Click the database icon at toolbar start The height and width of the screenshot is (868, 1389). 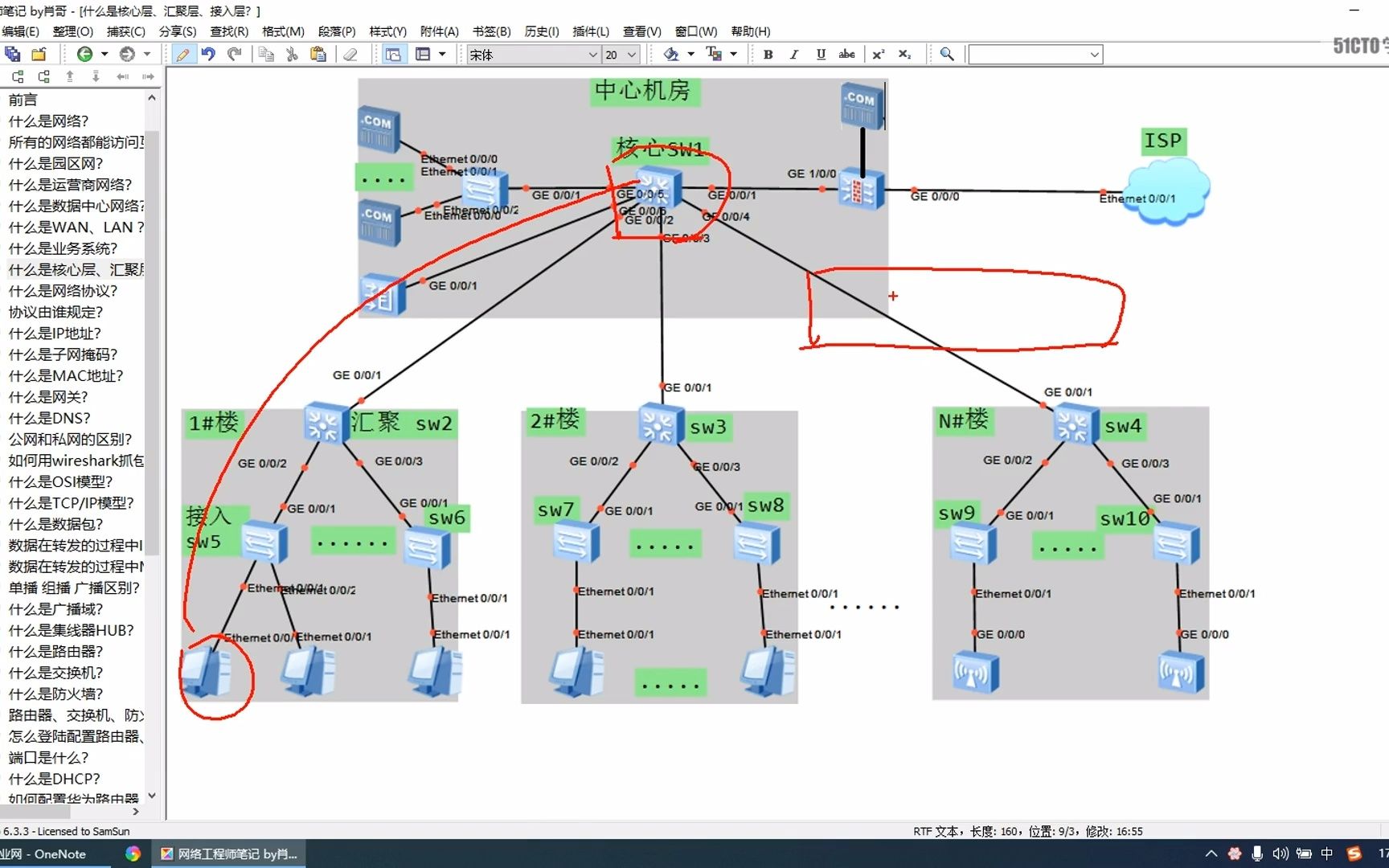[13, 54]
